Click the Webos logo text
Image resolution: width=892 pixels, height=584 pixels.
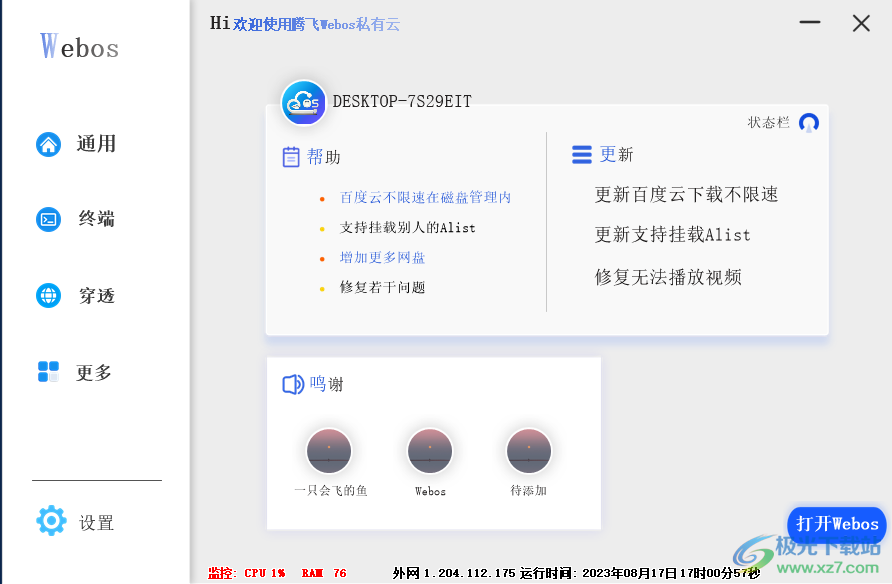(x=79, y=47)
